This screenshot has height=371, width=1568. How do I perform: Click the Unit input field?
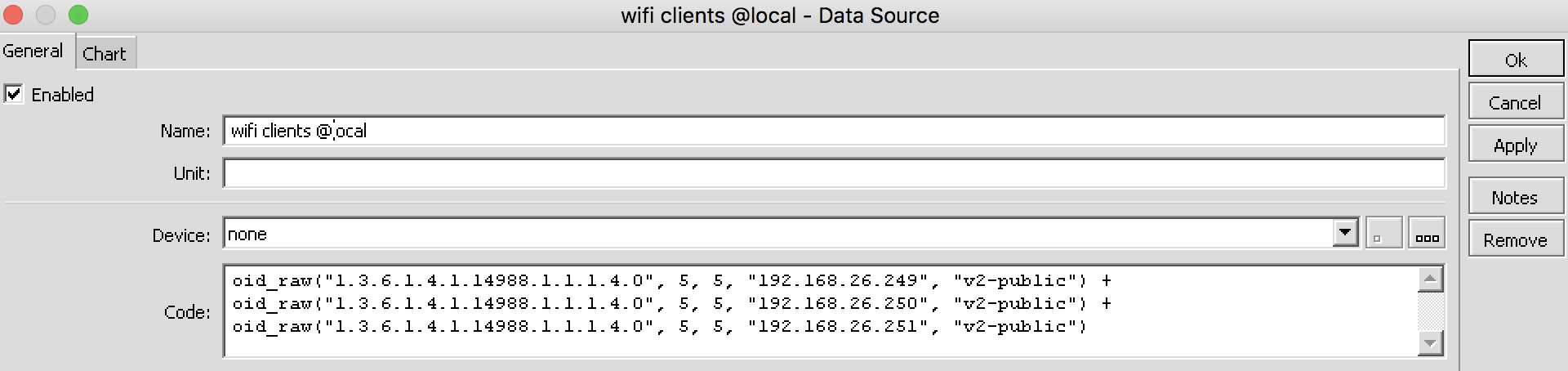point(833,173)
